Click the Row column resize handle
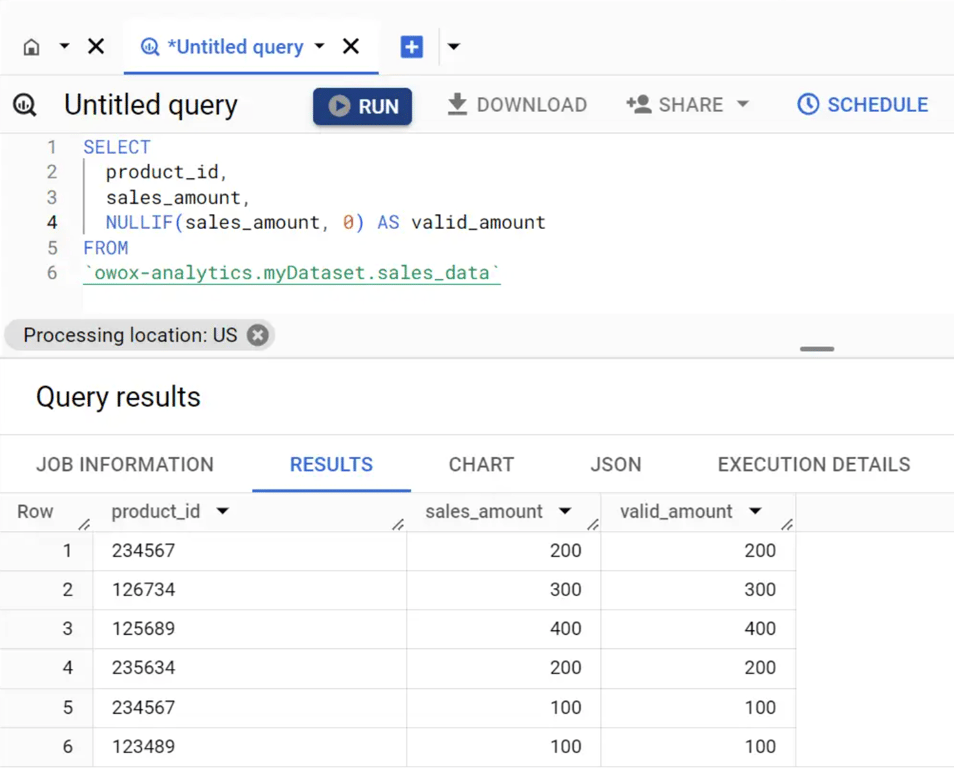The height and width of the screenshot is (768, 954). (85, 524)
